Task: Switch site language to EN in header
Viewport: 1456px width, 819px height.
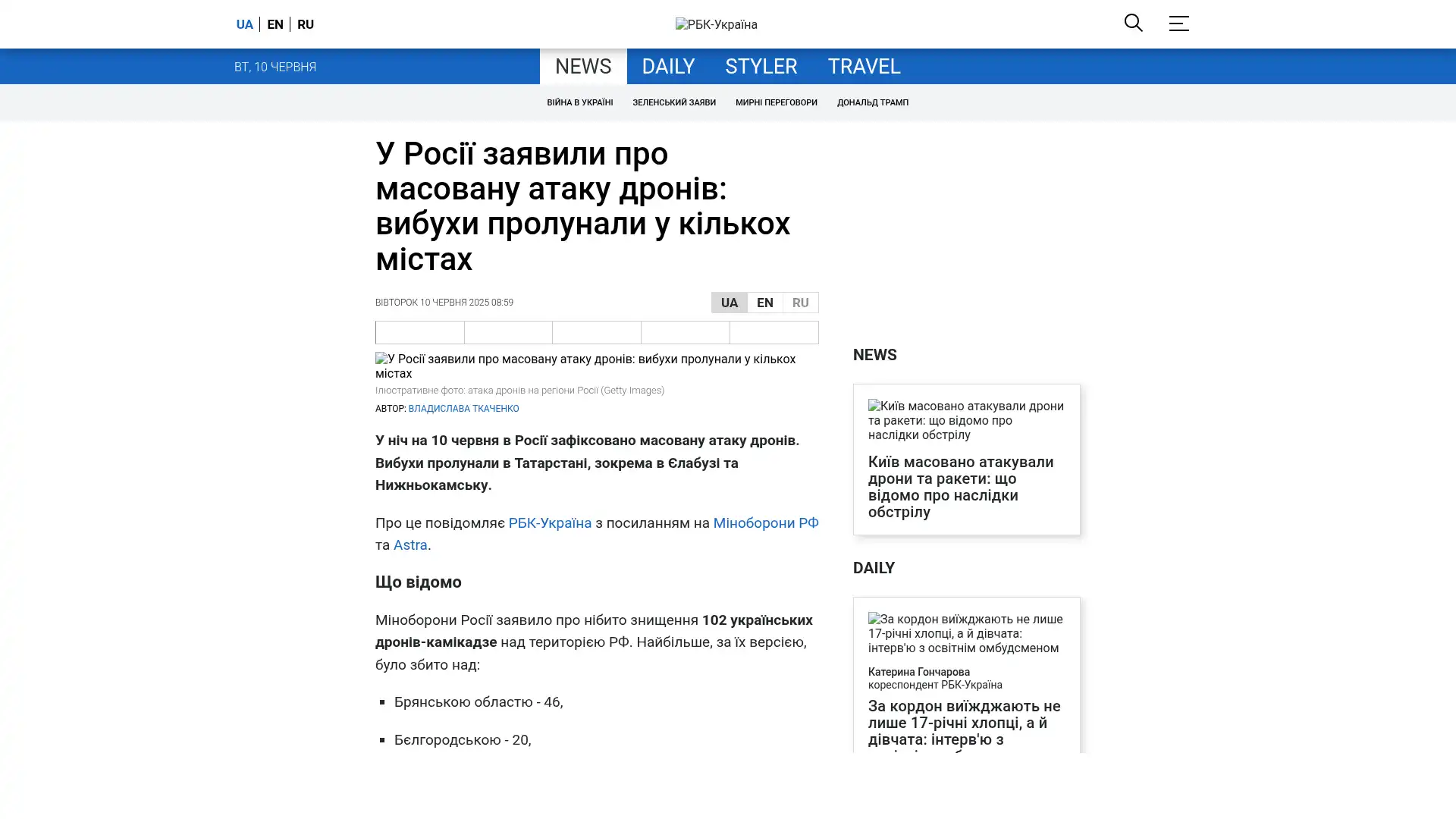Action: [x=275, y=24]
